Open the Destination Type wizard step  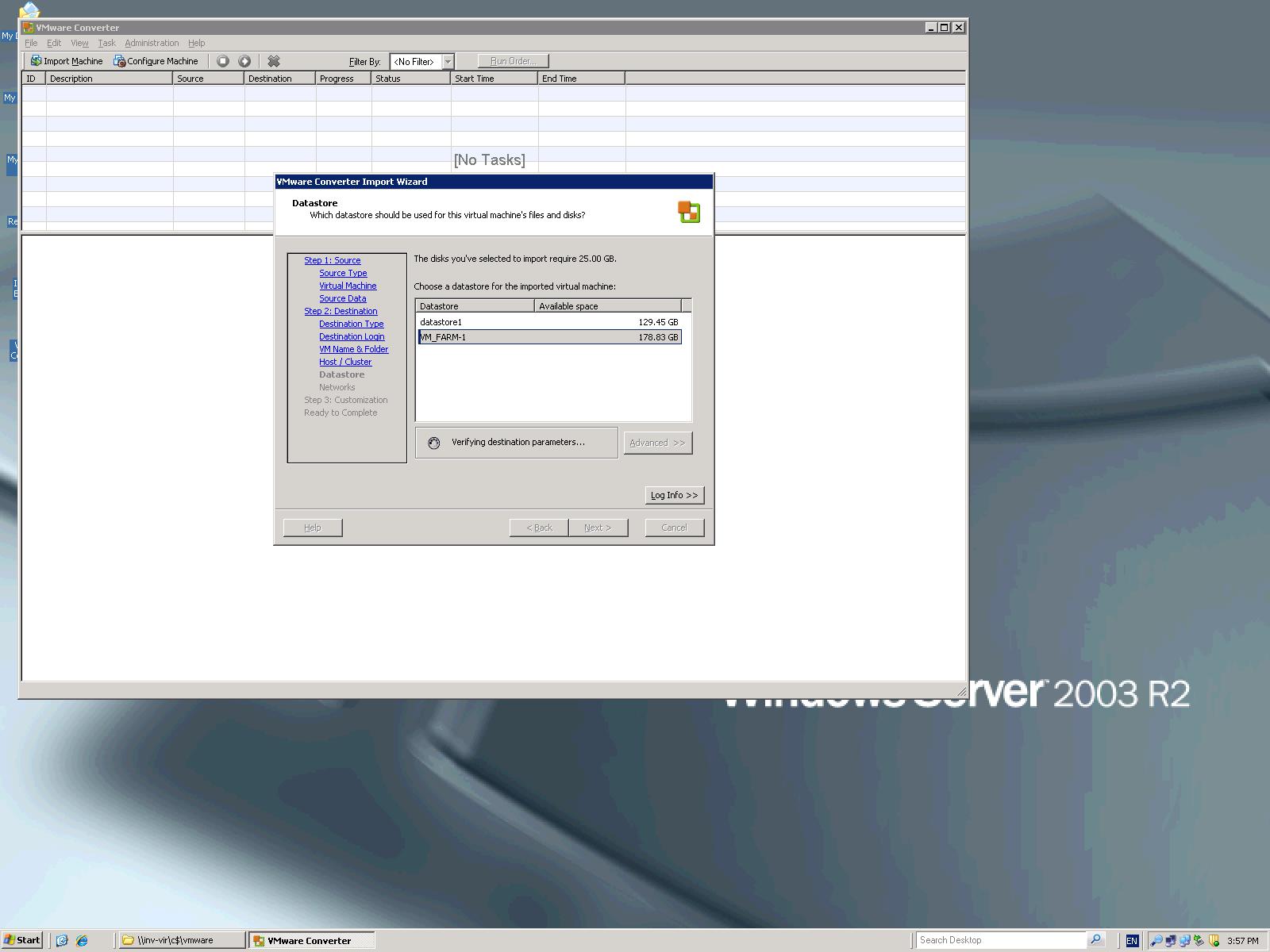pyautogui.click(x=351, y=324)
